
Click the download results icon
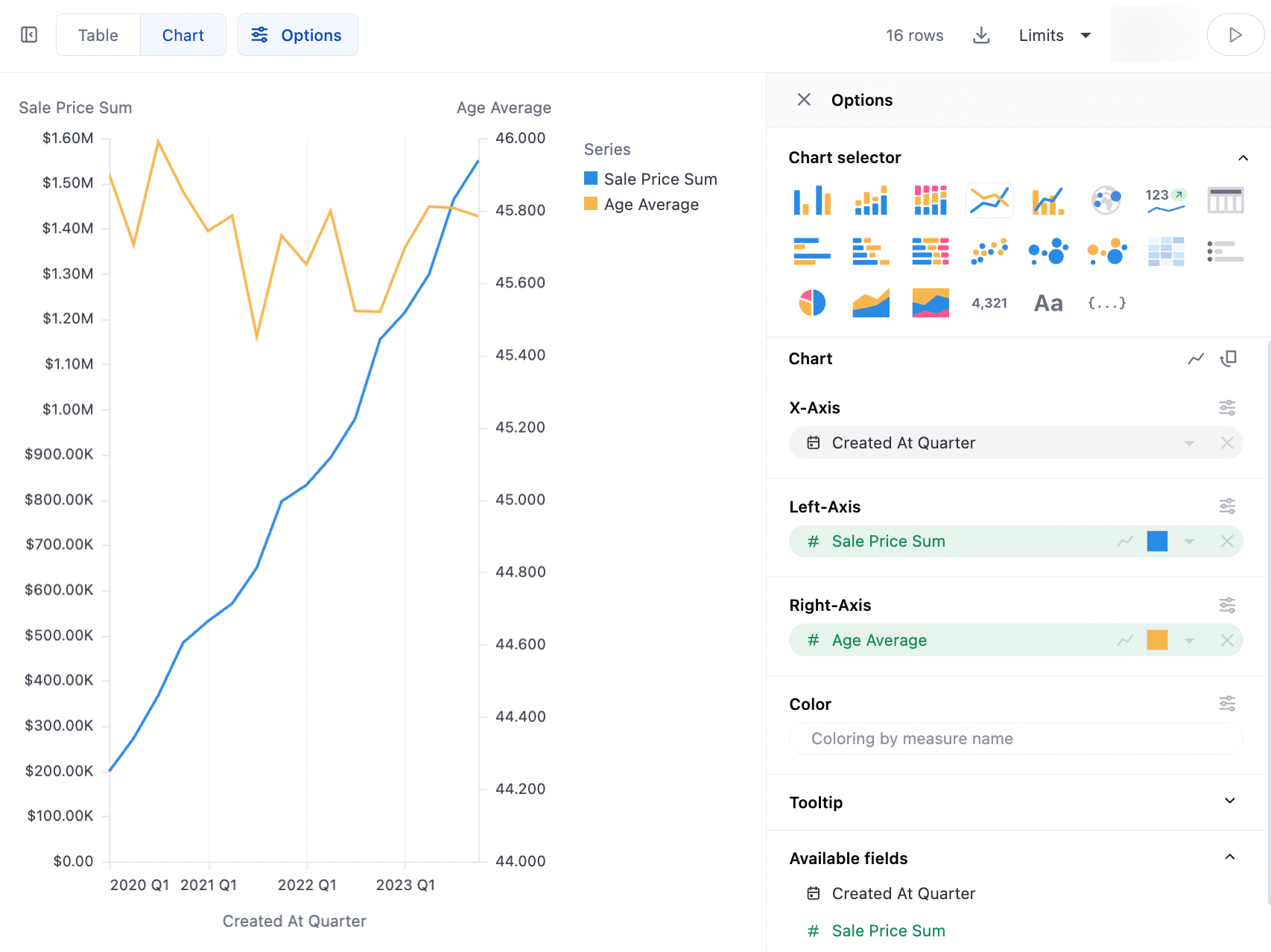[x=981, y=35]
